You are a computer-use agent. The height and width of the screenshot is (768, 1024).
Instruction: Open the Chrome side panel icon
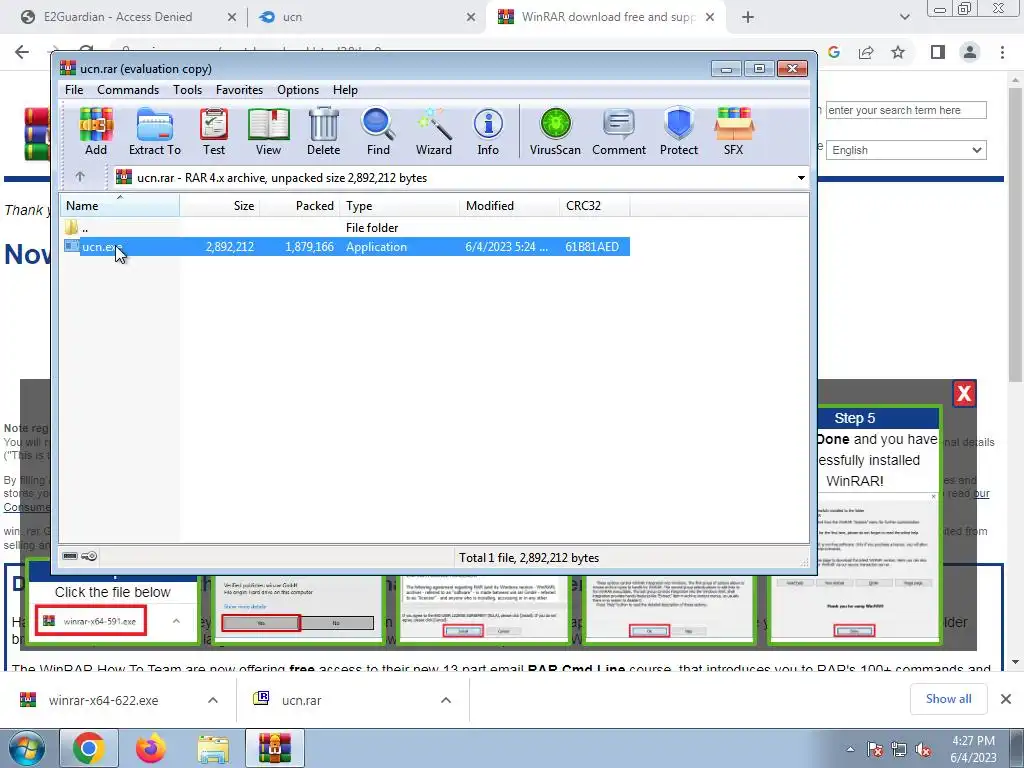point(938,52)
